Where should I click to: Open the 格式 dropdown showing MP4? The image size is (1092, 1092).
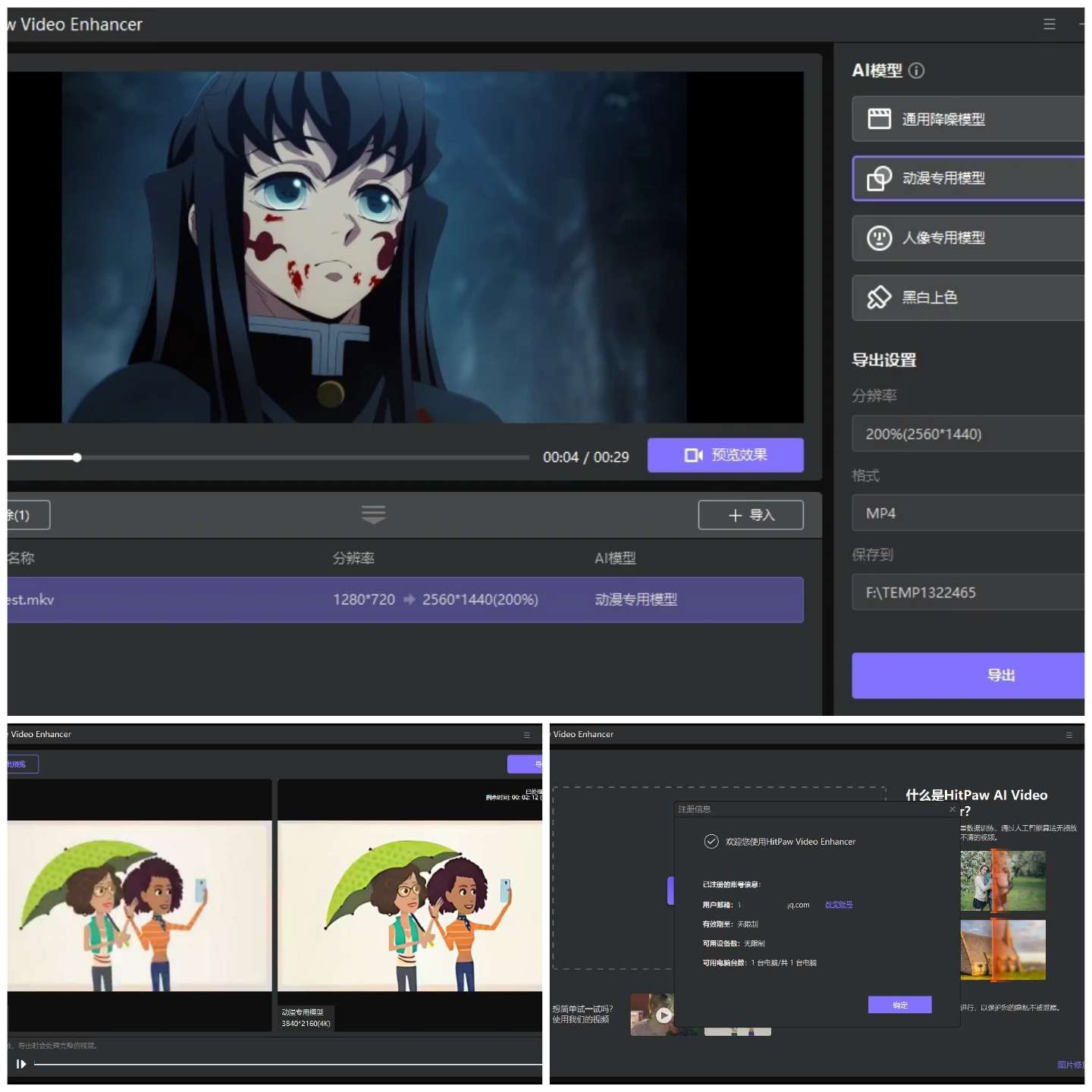968,513
